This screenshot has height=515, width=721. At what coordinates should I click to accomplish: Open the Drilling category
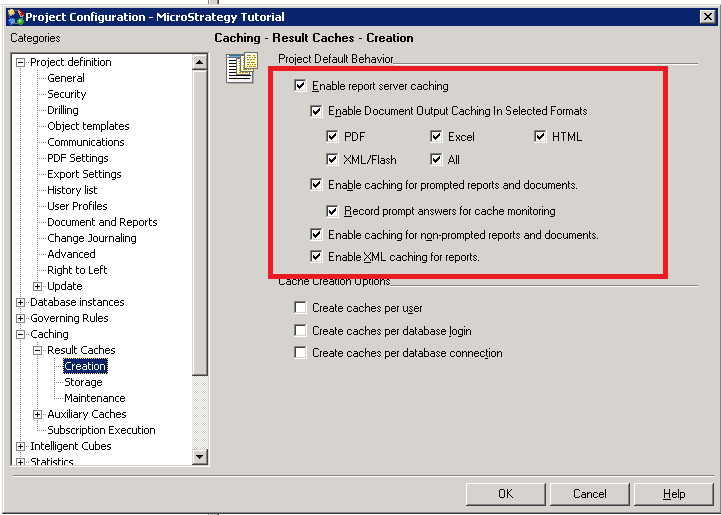[x=63, y=110]
